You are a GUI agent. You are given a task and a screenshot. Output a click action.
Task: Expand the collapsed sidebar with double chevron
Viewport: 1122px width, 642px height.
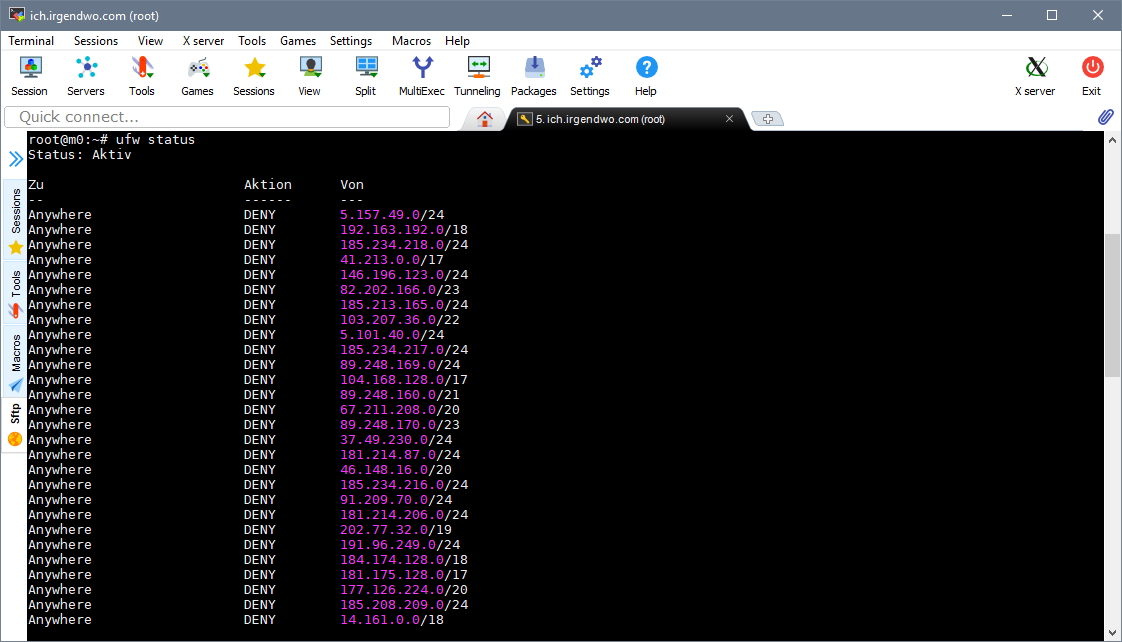16,159
